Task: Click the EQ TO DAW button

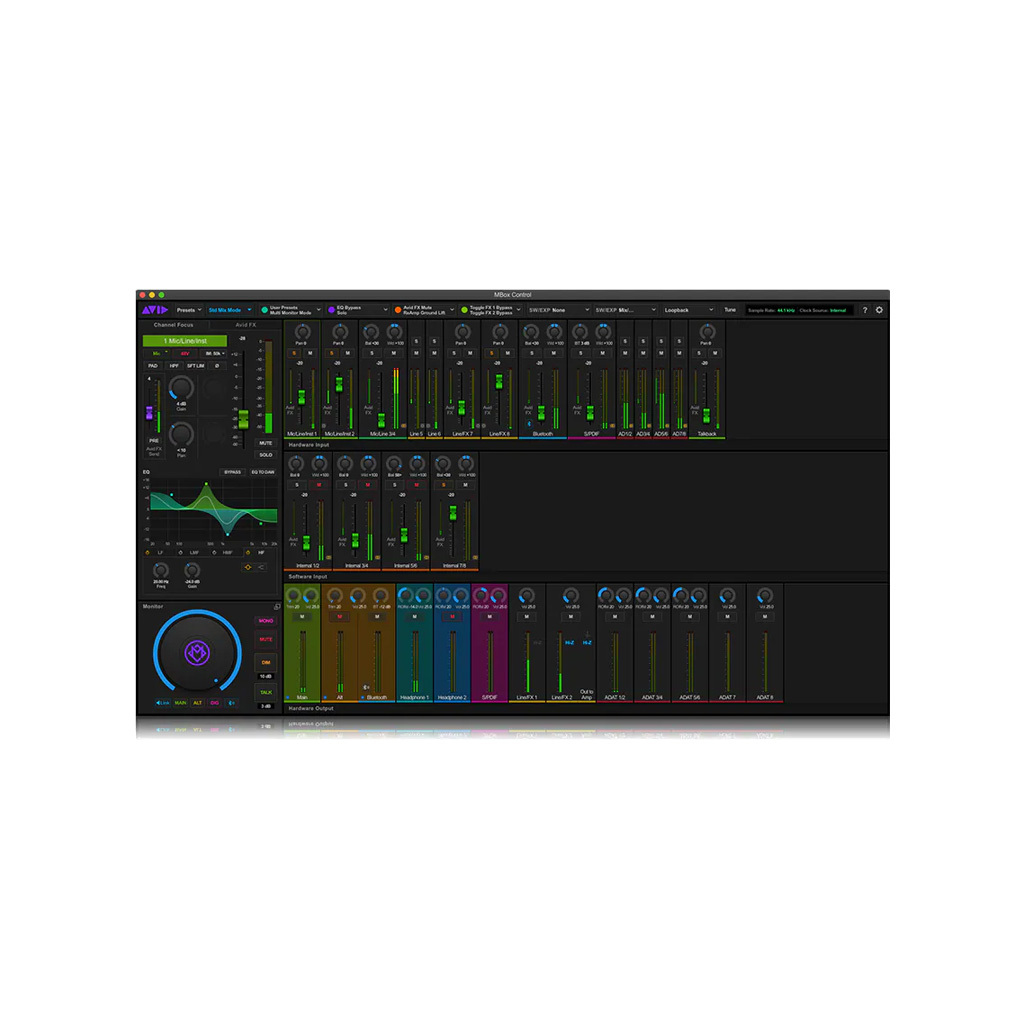Action: [263, 472]
